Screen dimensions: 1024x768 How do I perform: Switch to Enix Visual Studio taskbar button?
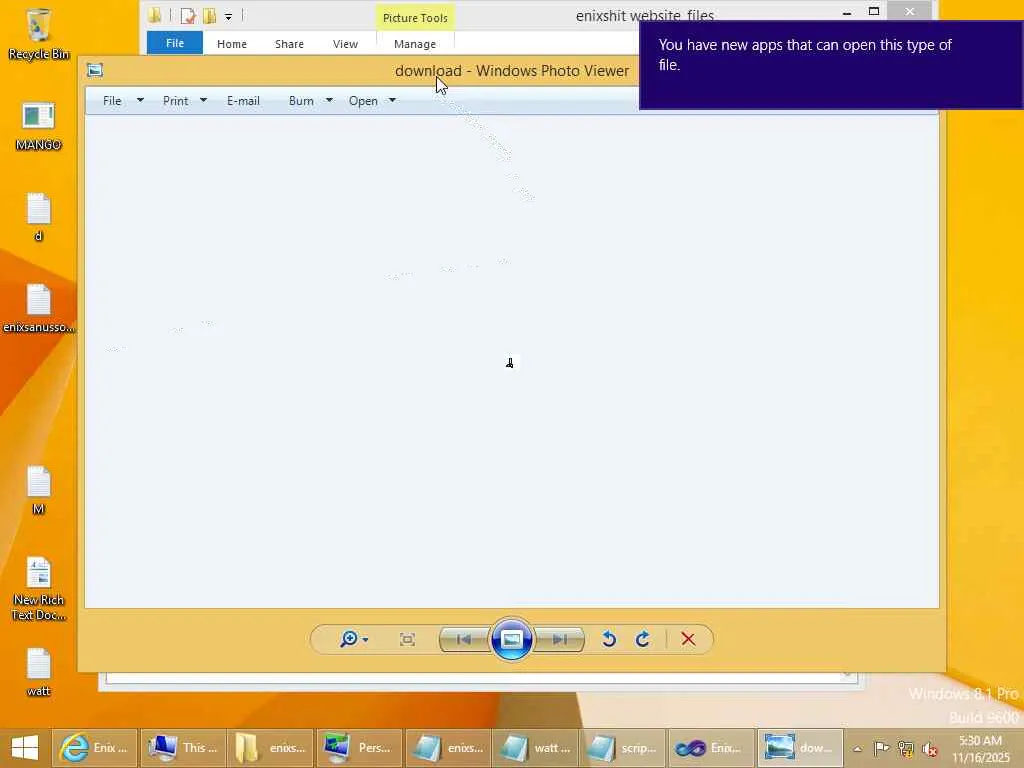(712, 748)
